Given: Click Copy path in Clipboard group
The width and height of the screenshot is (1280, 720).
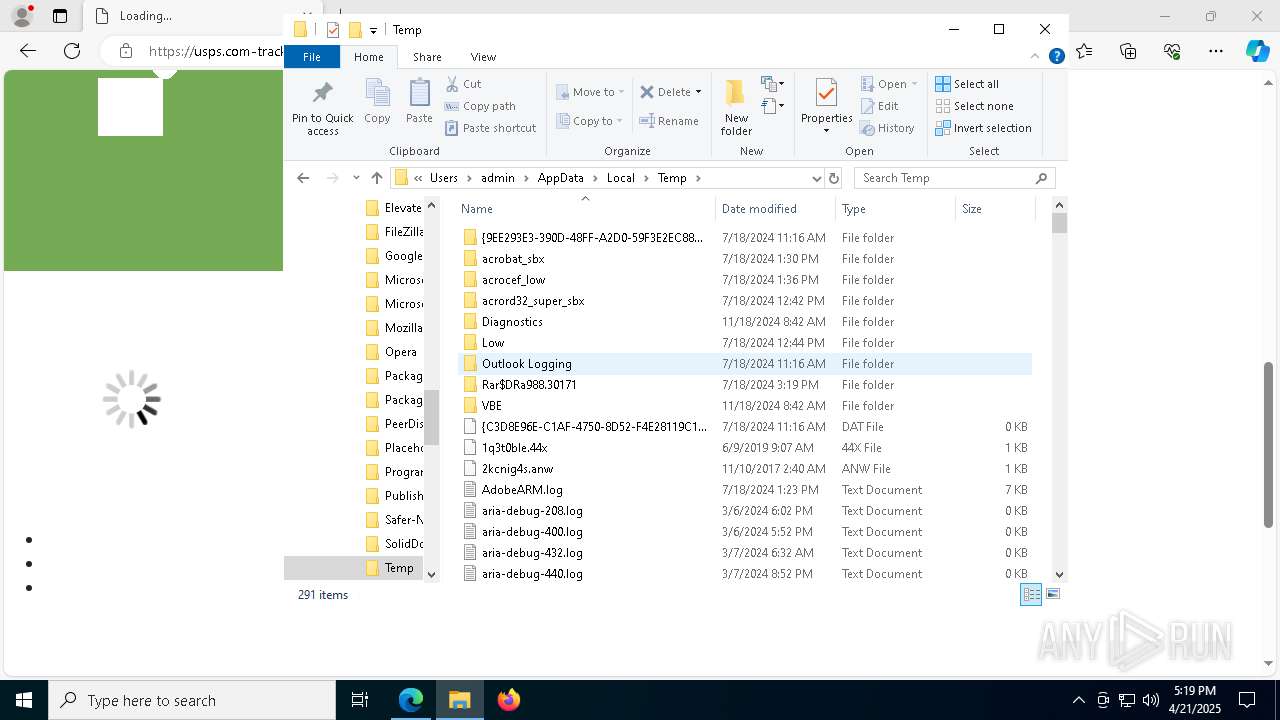Looking at the screenshot, I should pos(480,106).
